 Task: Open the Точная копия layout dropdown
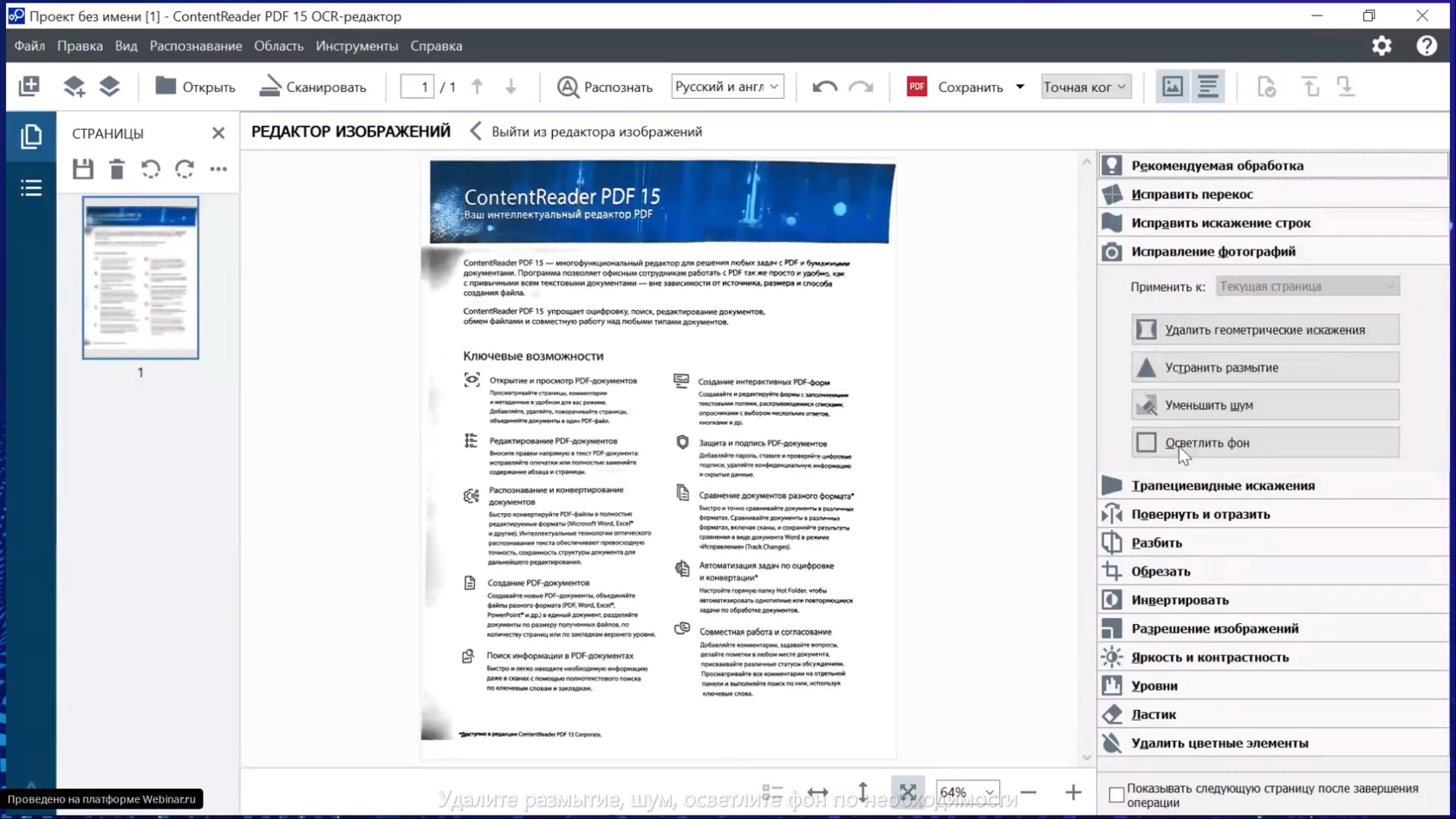[1085, 87]
